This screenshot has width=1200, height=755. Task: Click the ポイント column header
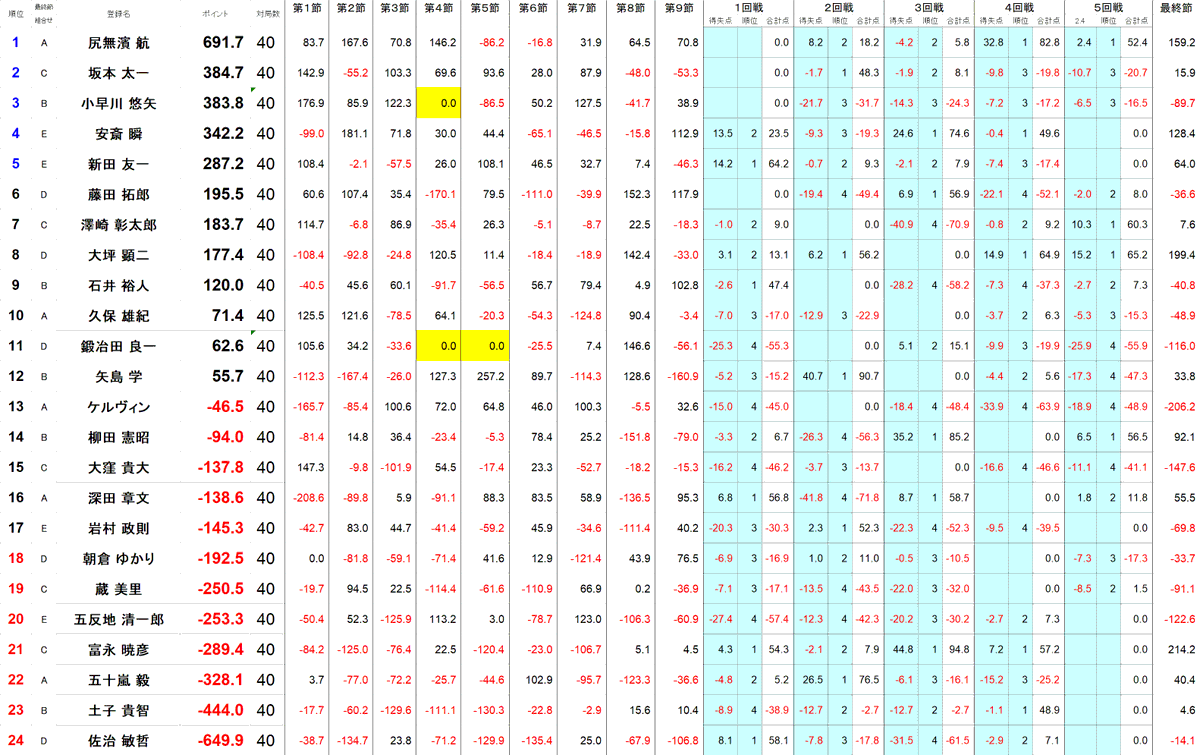point(217,13)
